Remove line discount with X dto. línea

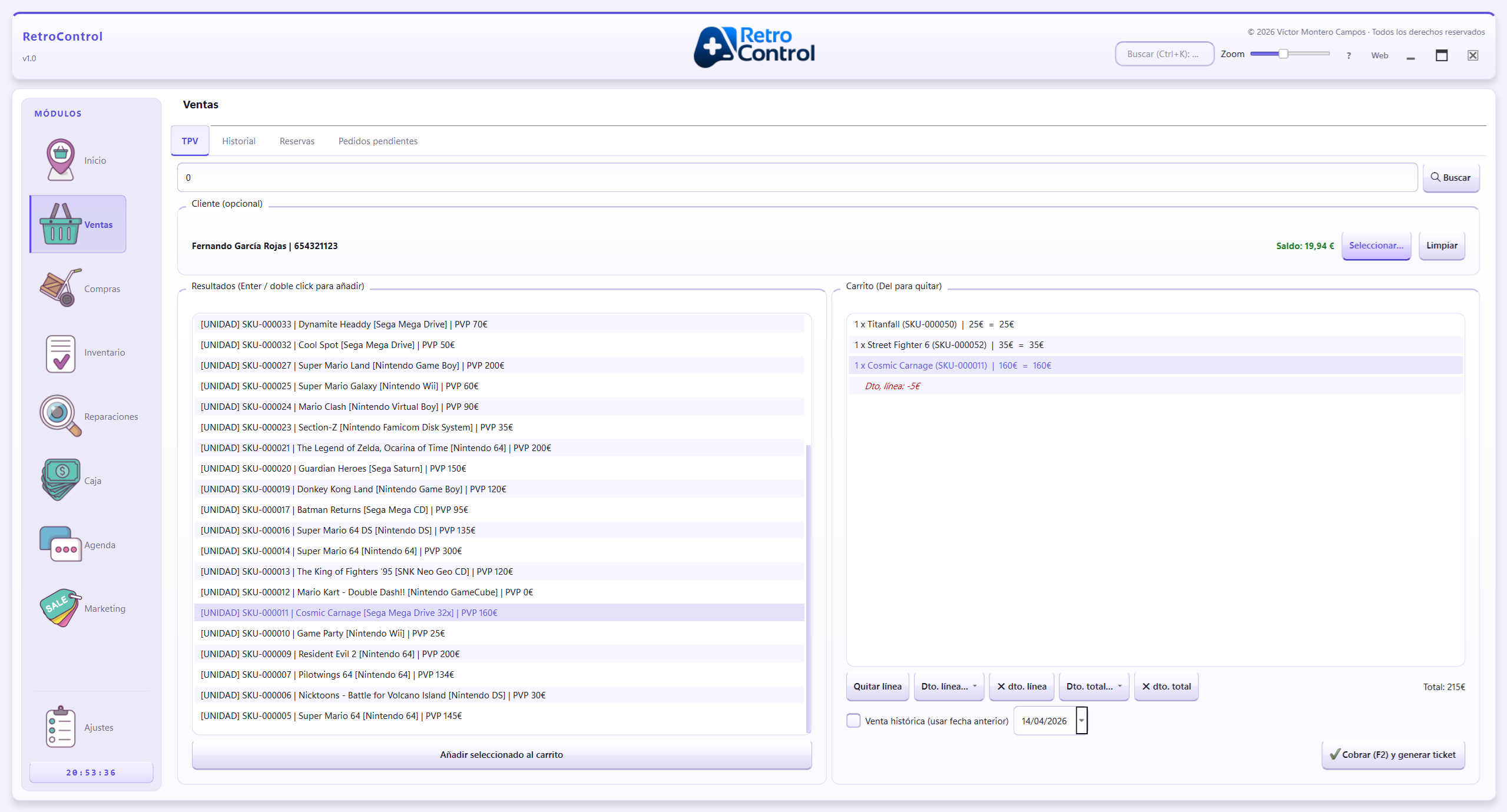[x=1021, y=687]
